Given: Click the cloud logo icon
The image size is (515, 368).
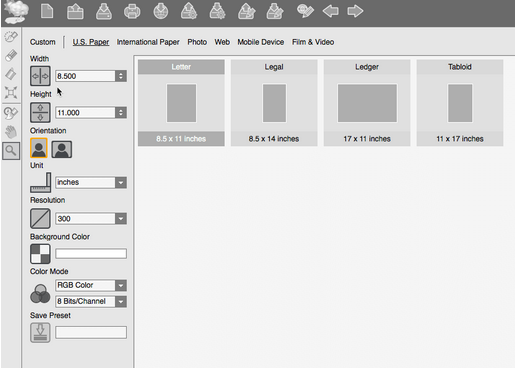Looking at the screenshot, I should pos(15,12).
